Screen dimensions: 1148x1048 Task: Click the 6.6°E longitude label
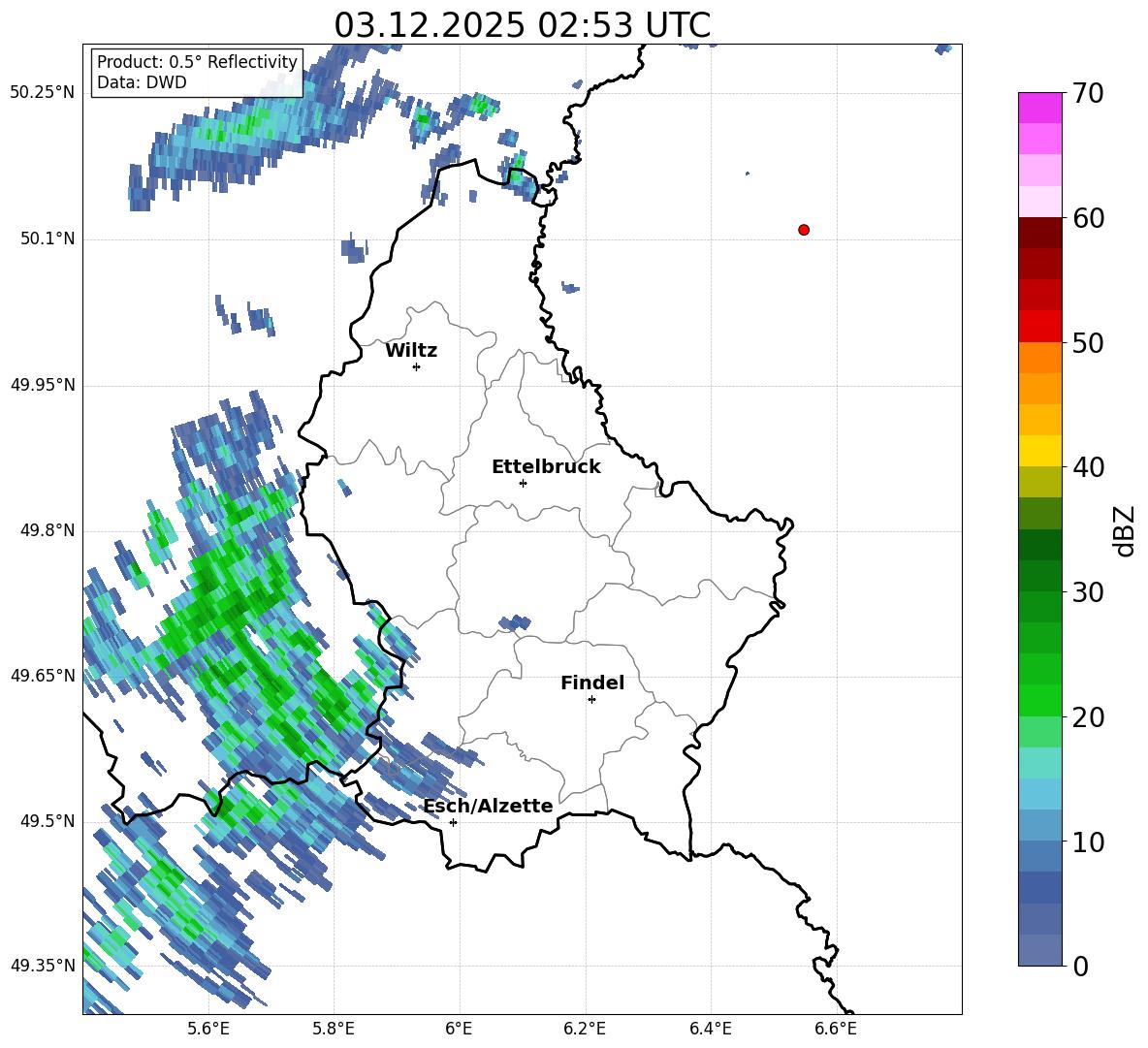click(836, 1029)
